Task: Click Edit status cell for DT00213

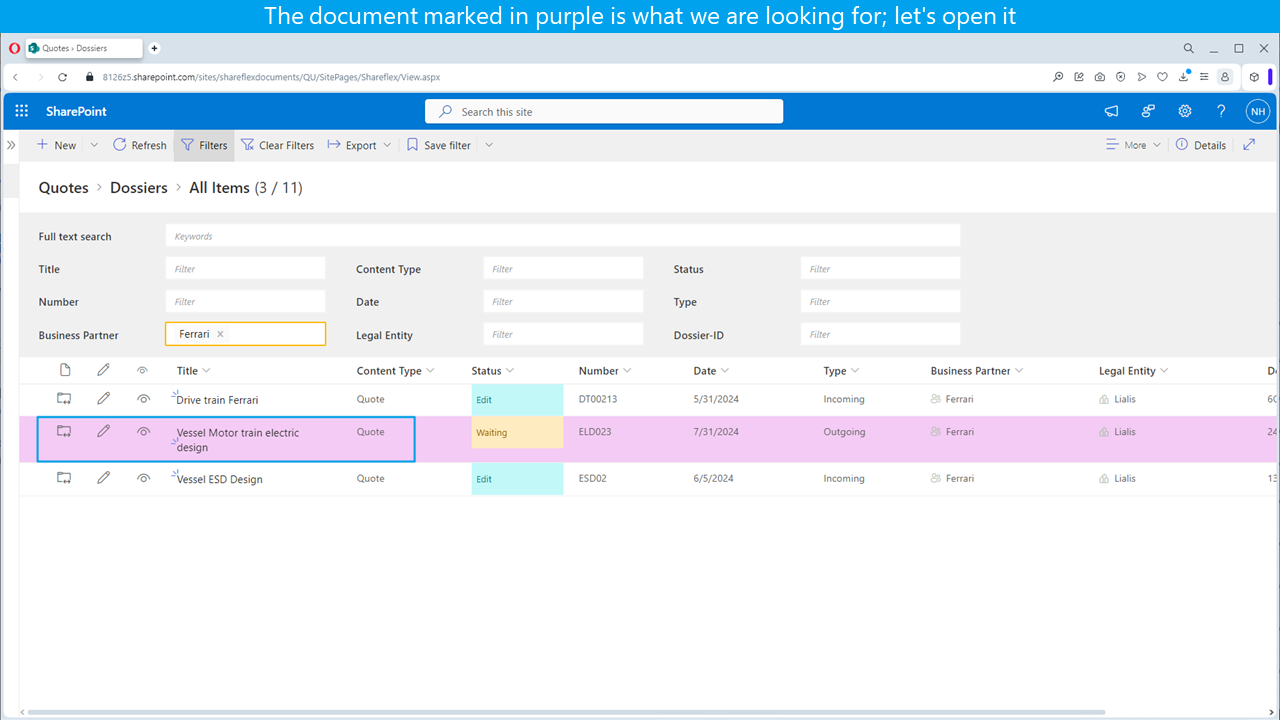Action: 517,399
